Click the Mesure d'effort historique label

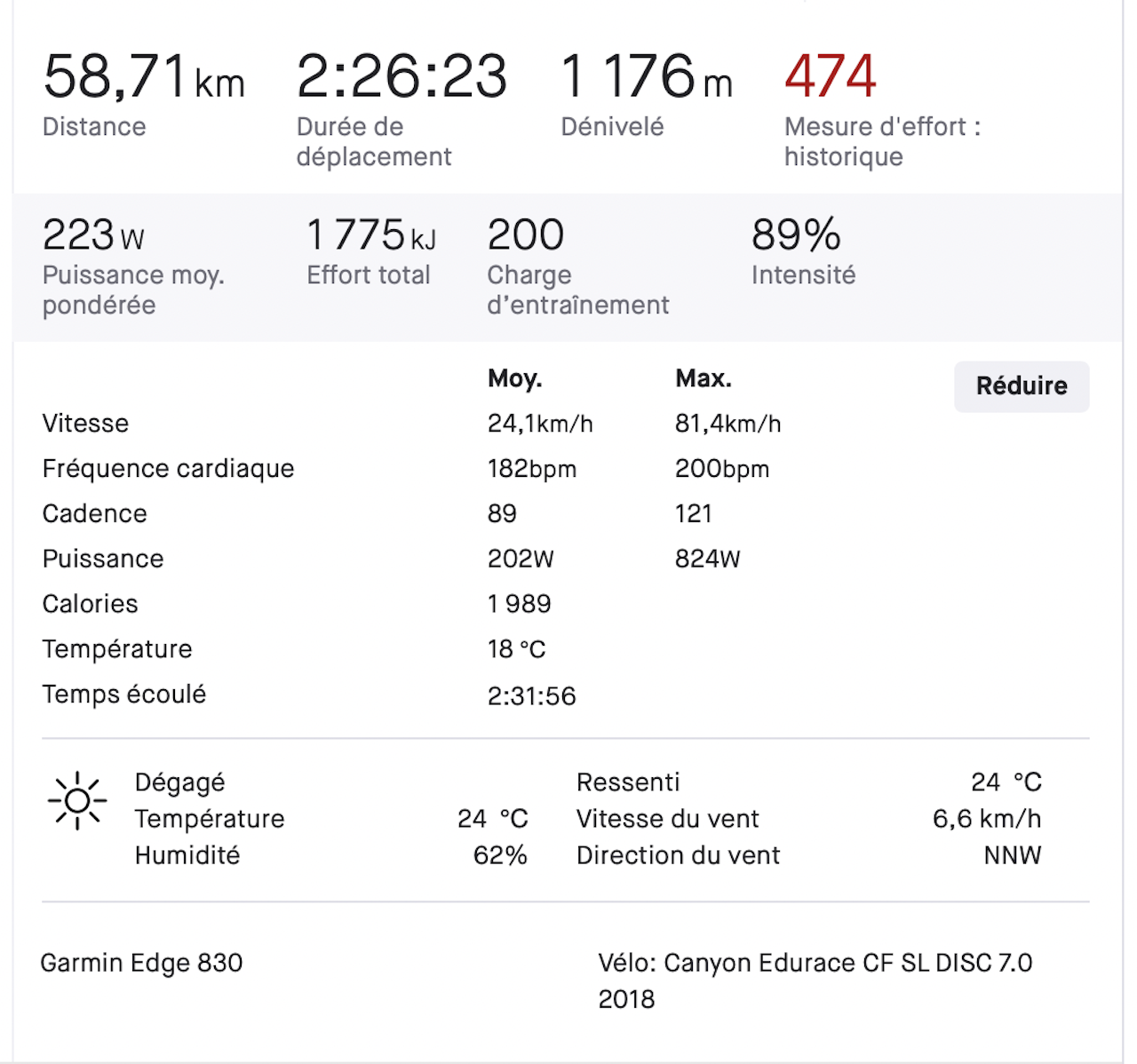(x=881, y=141)
